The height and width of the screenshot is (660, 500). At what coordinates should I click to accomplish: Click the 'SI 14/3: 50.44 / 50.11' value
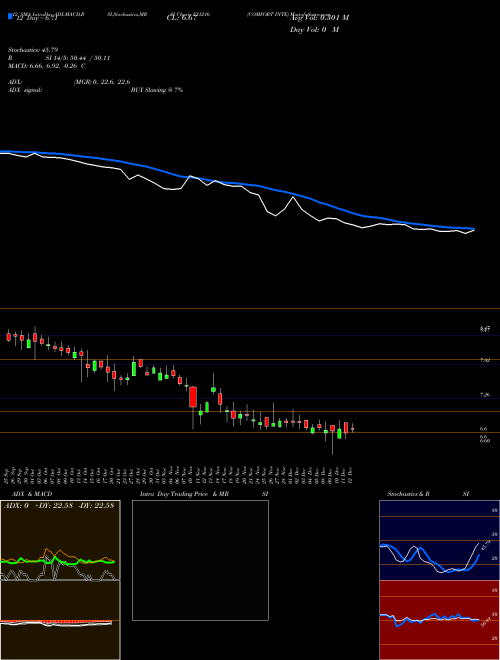(x=78, y=58)
